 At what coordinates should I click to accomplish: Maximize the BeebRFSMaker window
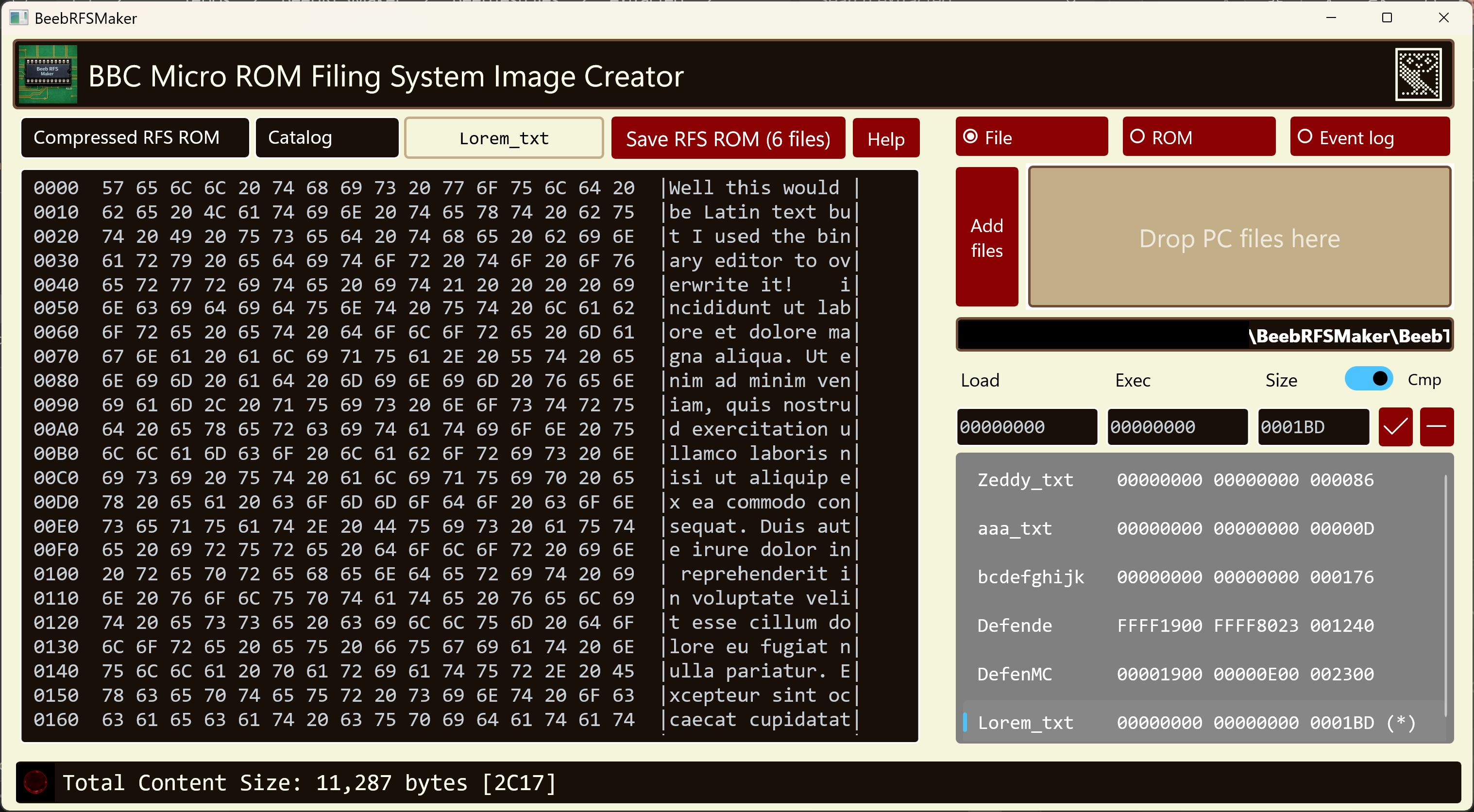click(x=1387, y=18)
